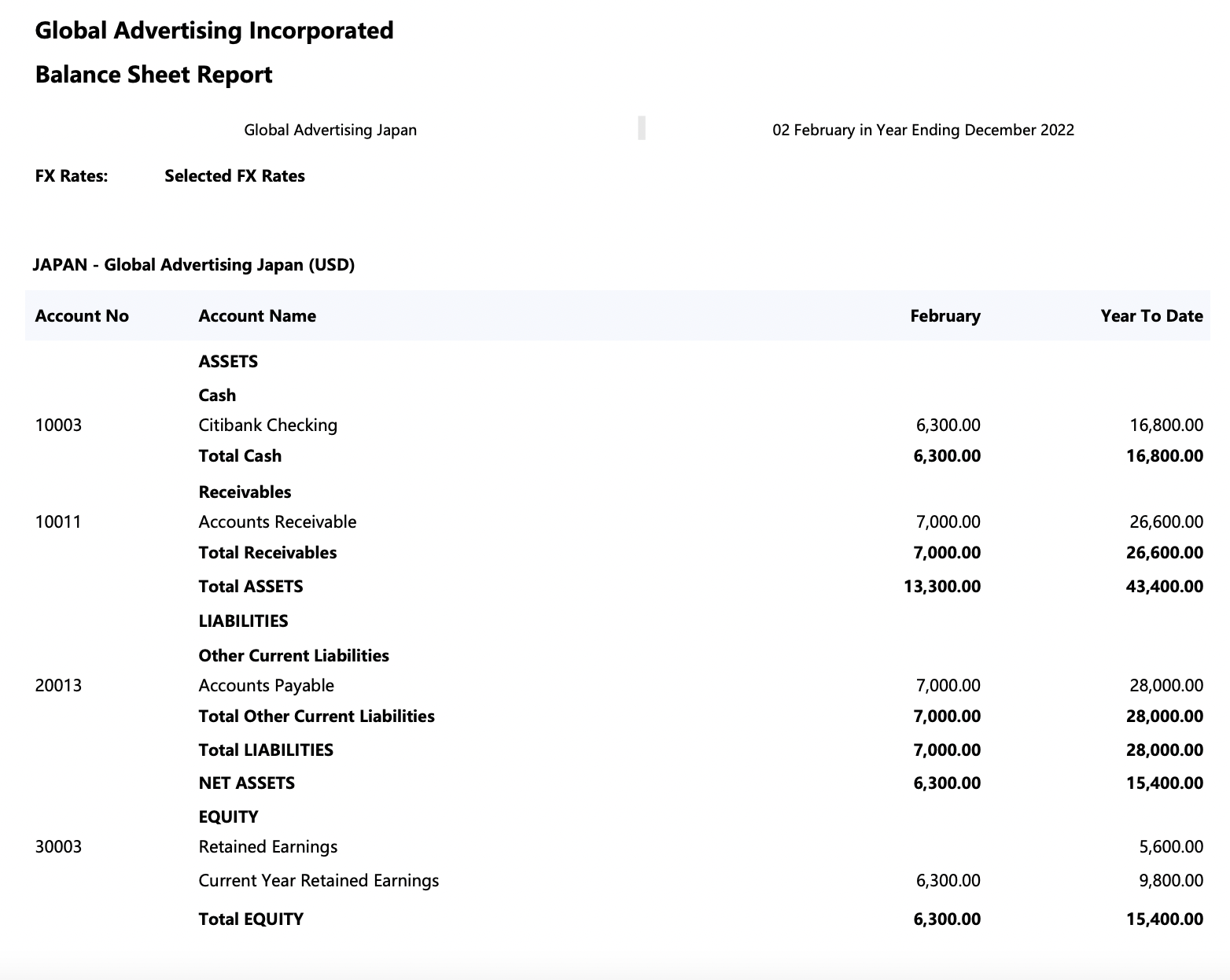
Task: Click the Balance Sheet Report title
Action: (x=153, y=74)
